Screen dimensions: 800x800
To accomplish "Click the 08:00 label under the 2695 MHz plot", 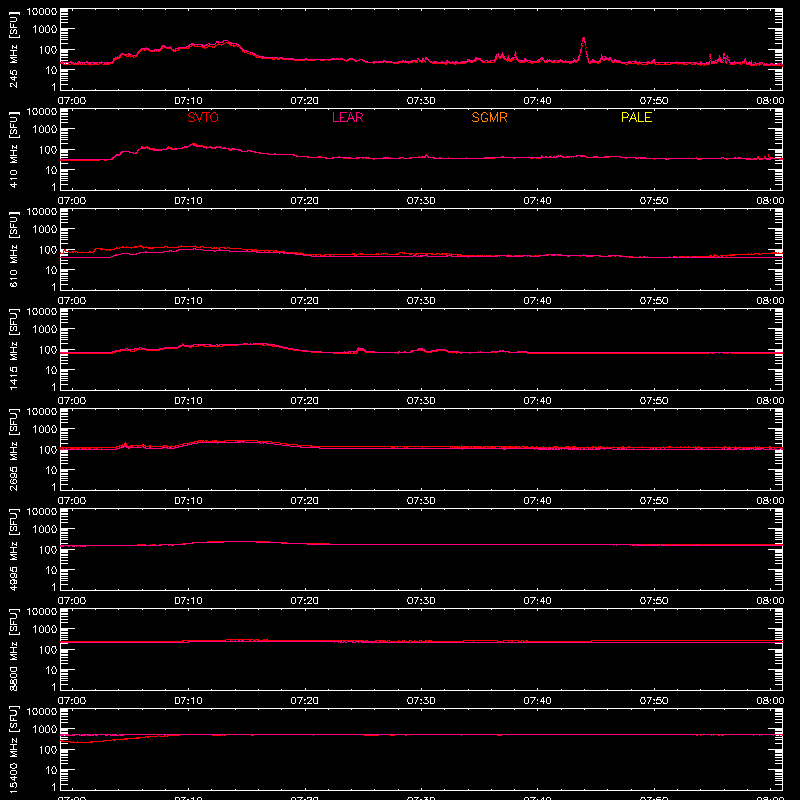I will click(x=770, y=501).
